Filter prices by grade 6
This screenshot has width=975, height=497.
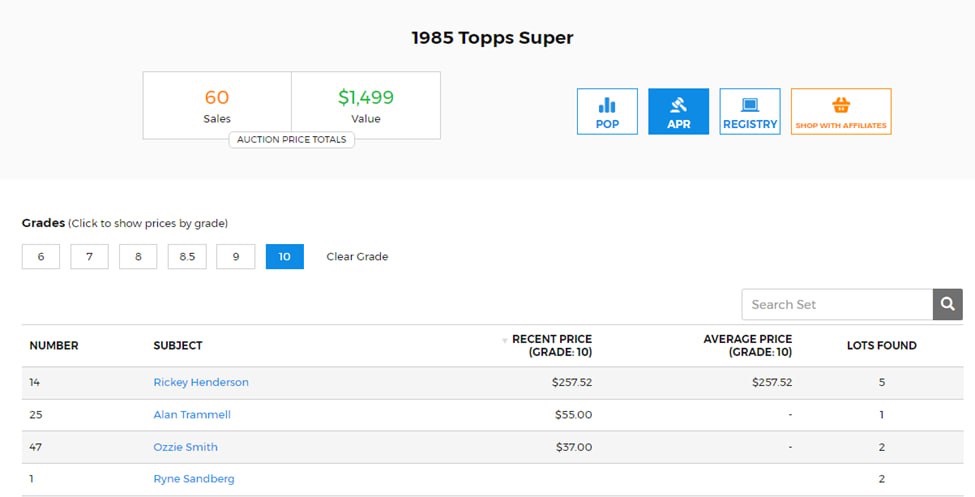pos(41,256)
